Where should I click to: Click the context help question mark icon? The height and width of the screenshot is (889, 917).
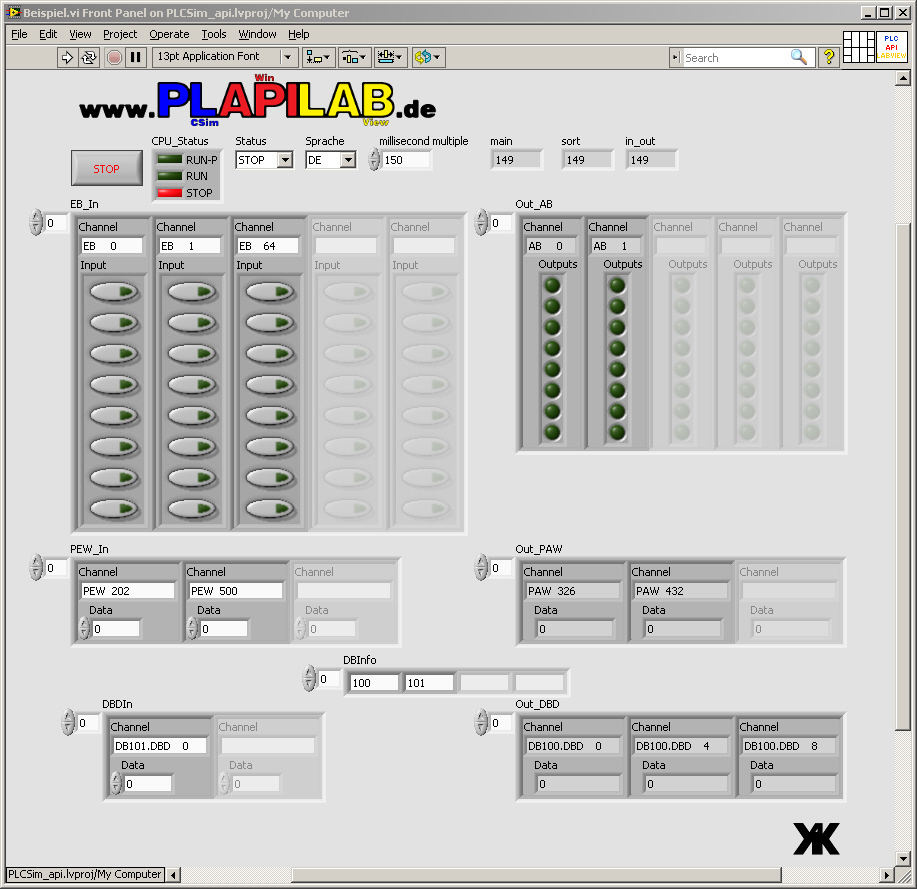(x=828, y=57)
